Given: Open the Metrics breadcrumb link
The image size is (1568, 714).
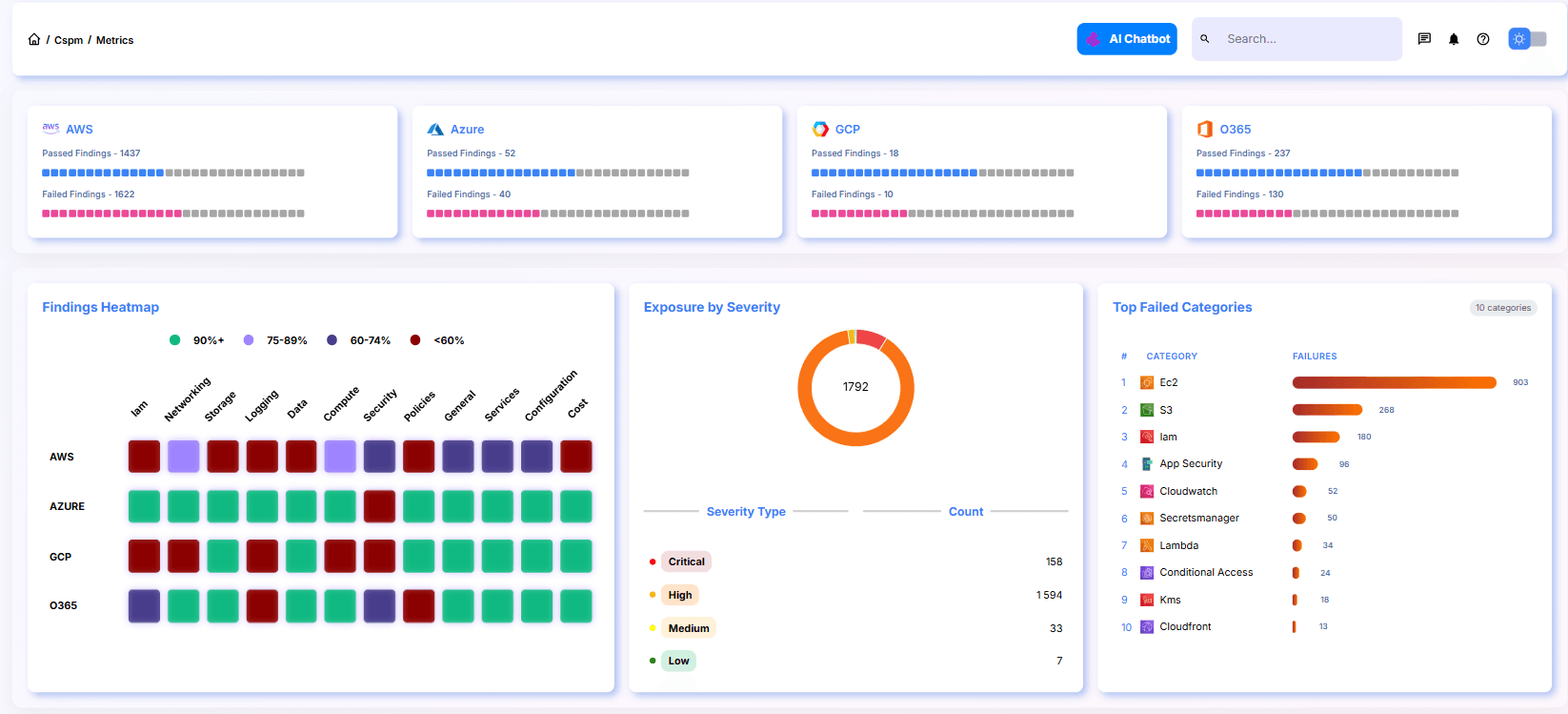Looking at the screenshot, I should click(114, 40).
